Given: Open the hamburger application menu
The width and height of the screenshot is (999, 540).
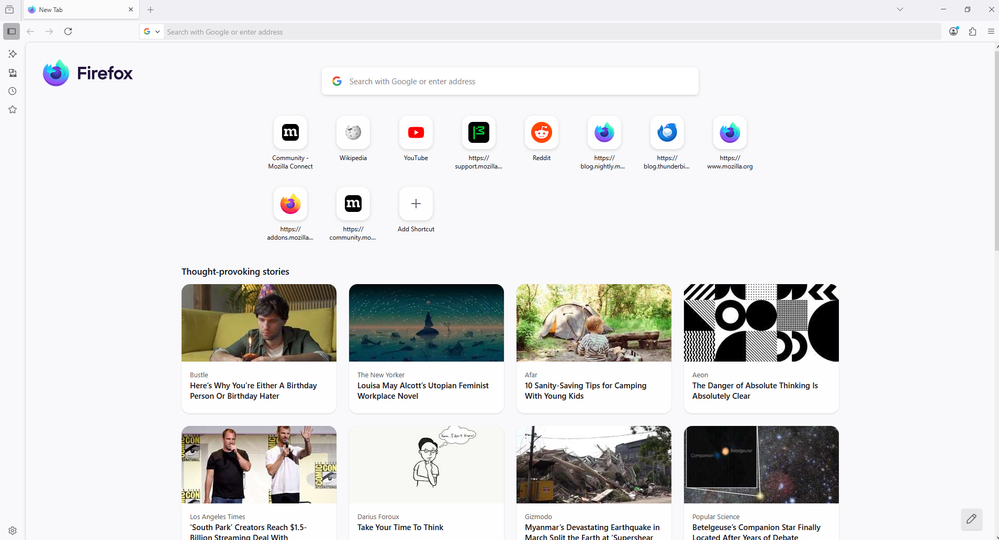Looking at the screenshot, I should [x=990, y=31].
